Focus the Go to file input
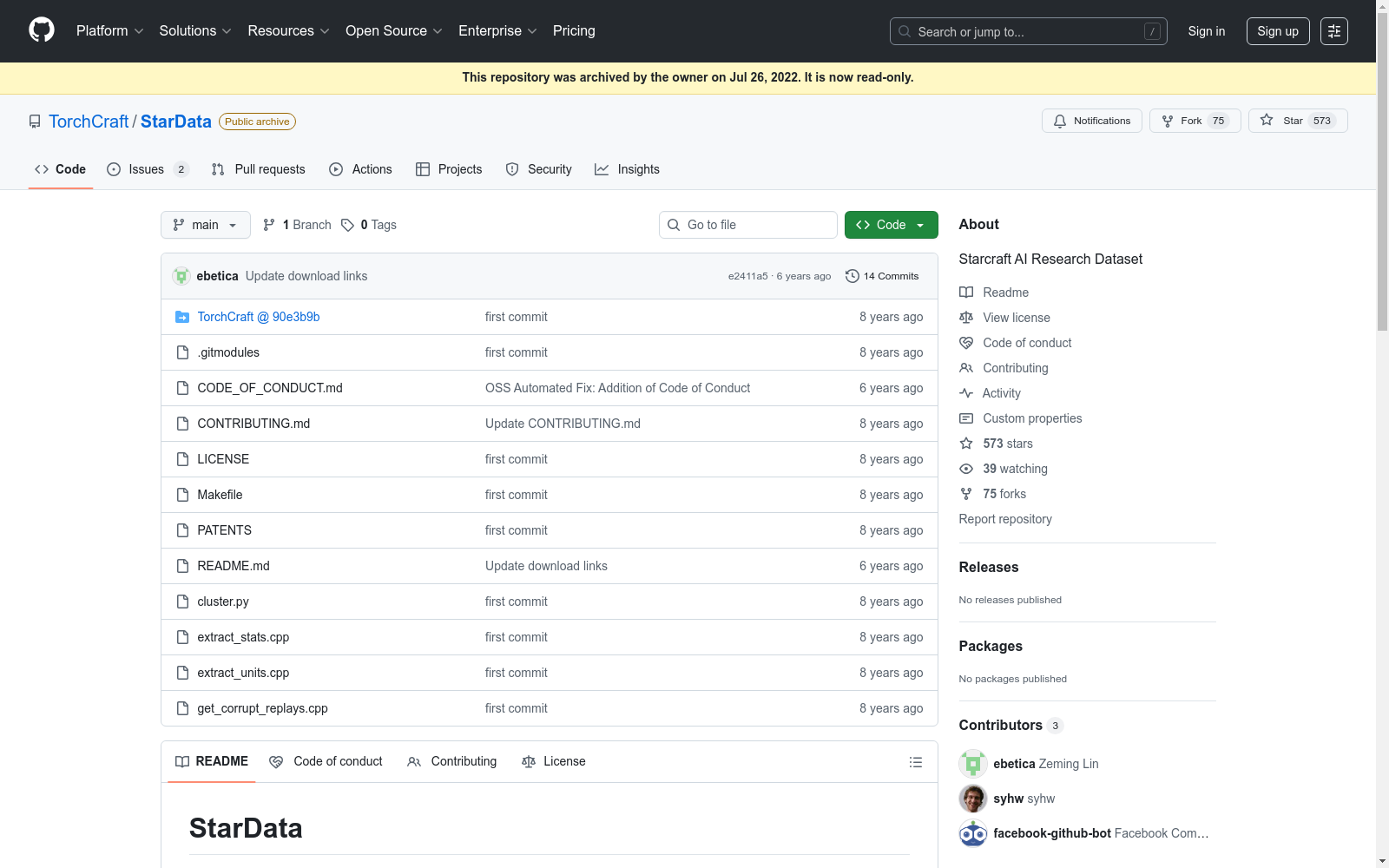Image resolution: width=1389 pixels, height=868 pixels. [748, 225]
